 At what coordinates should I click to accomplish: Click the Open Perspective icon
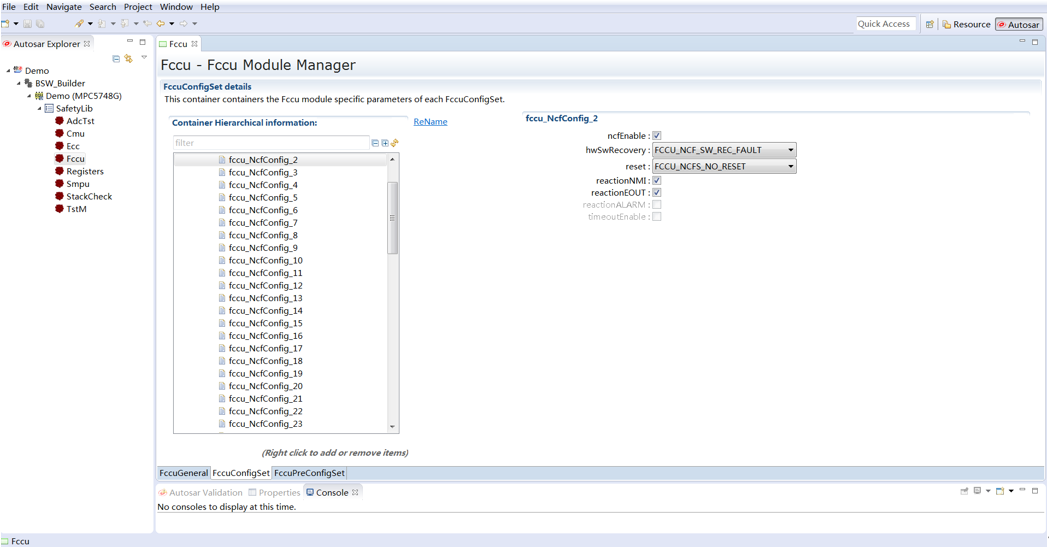(930, 24)
